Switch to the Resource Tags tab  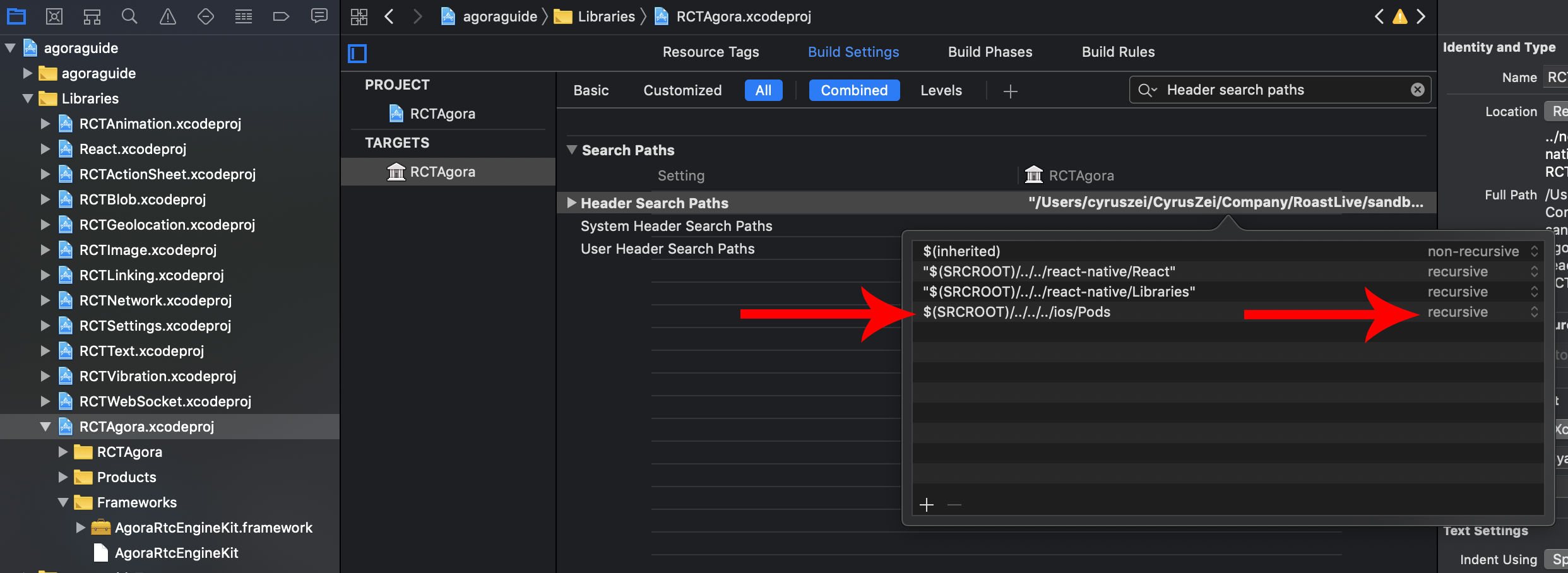(711, 52)
